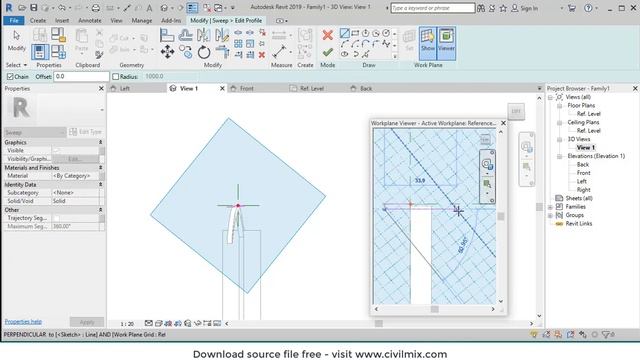Screen dimensions: 640x360
Task: Toggle the Chain checkbox
Action: (x=10, y=76)
